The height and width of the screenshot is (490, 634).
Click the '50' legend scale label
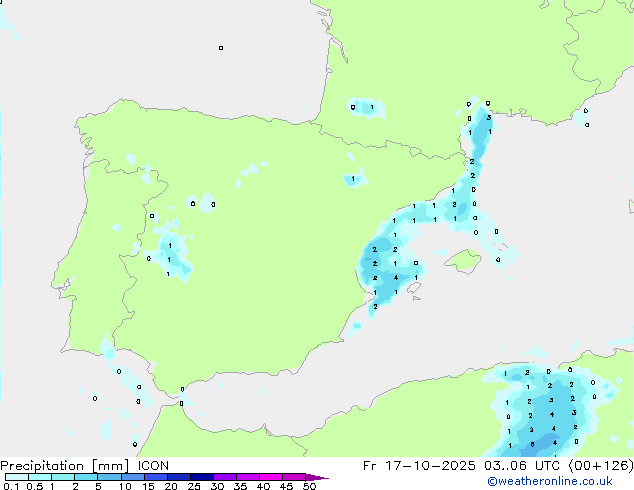click(309, 486)
